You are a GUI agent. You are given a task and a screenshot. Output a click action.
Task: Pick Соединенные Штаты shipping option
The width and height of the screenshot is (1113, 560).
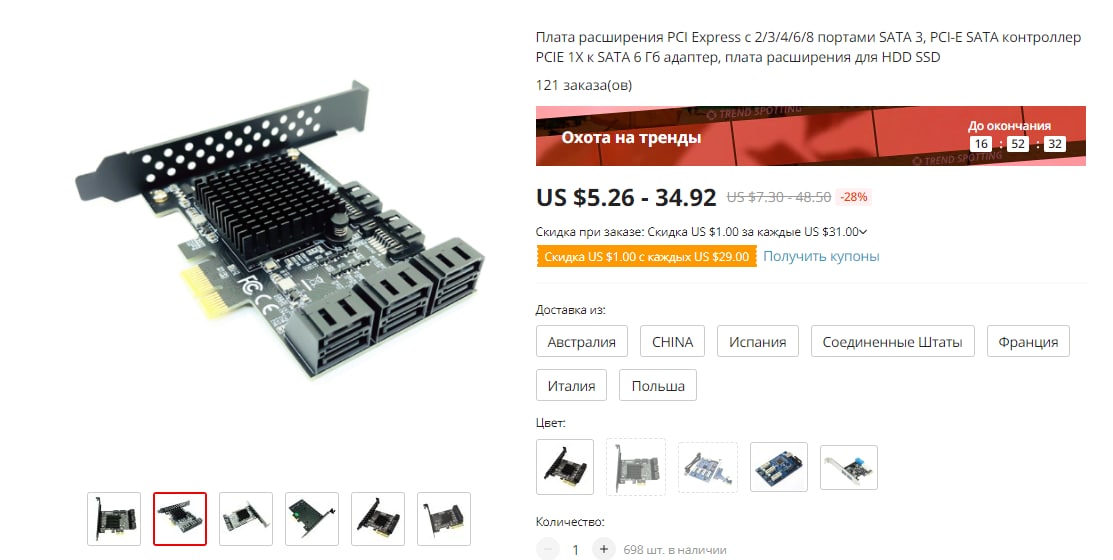892,341
